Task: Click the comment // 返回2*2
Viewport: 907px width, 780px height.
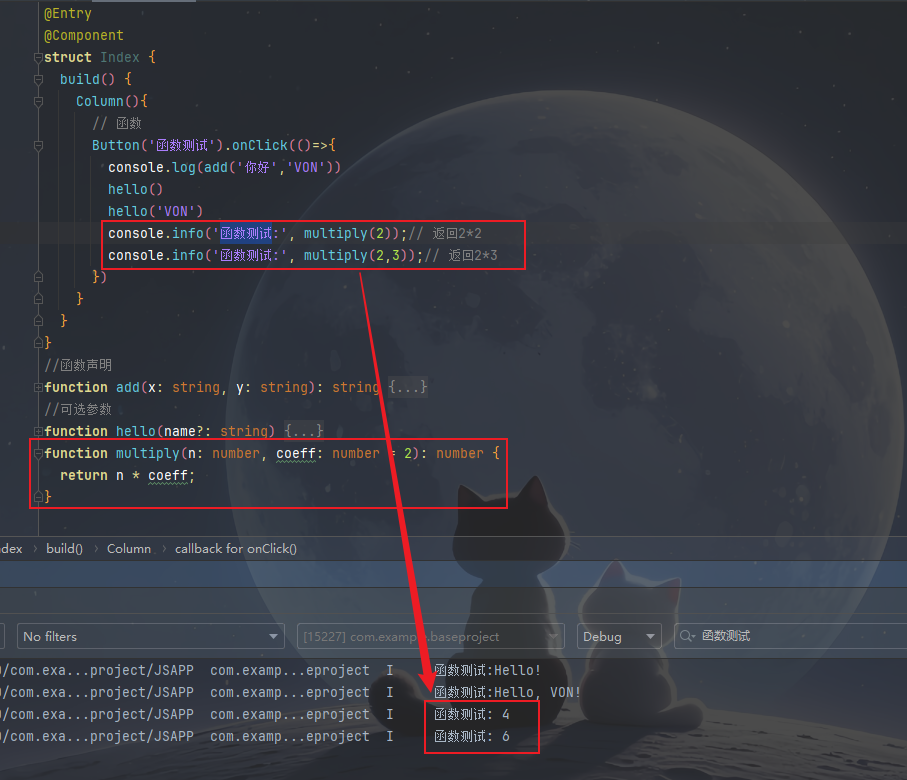Action: 445,233
